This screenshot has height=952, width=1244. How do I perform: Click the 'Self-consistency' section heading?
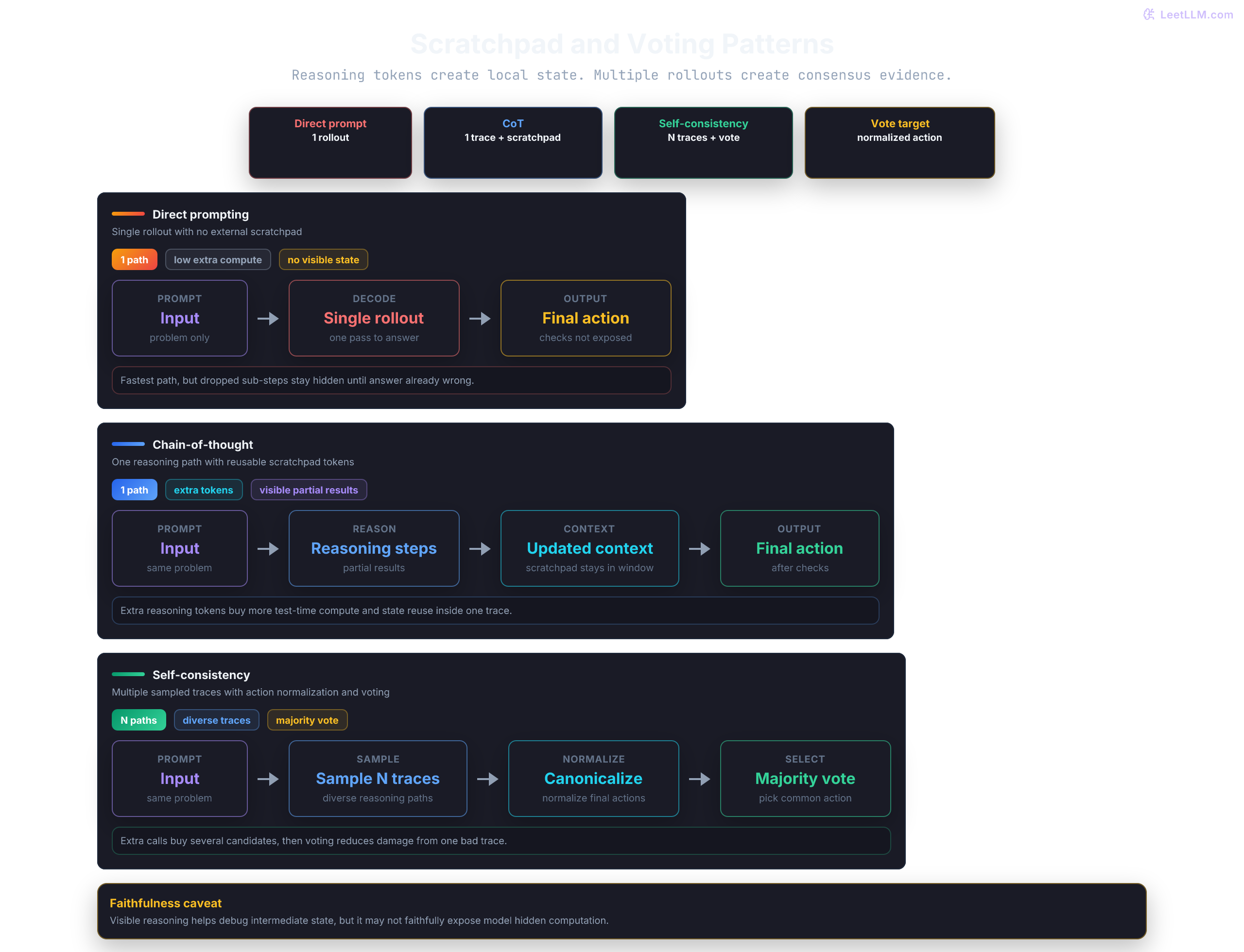click(x=201, y=674)
